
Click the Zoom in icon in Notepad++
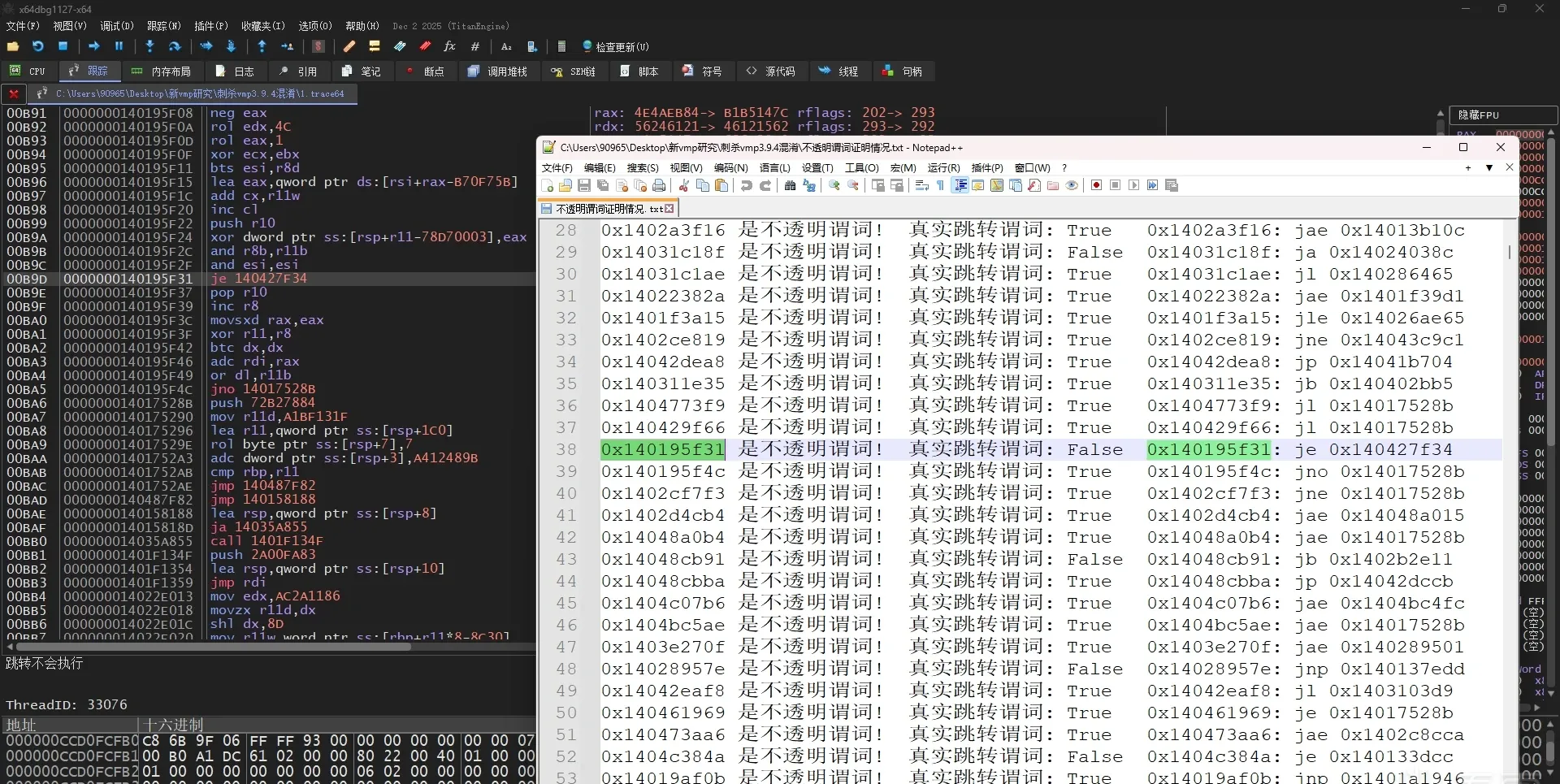(x=834, y=185)
